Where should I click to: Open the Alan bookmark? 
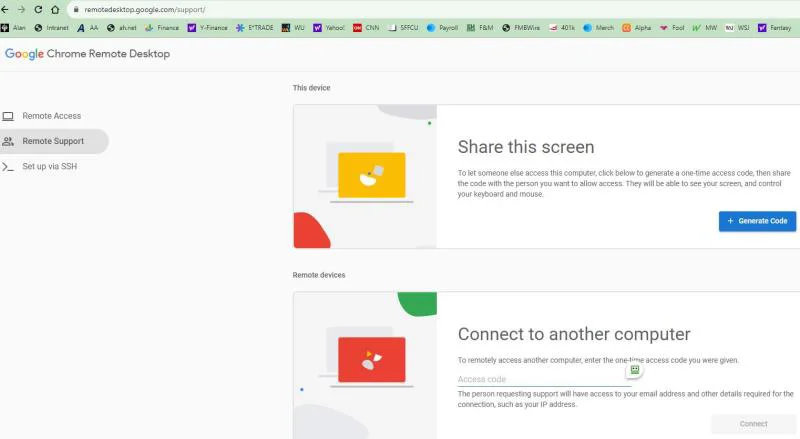click(x=13, y=28)
